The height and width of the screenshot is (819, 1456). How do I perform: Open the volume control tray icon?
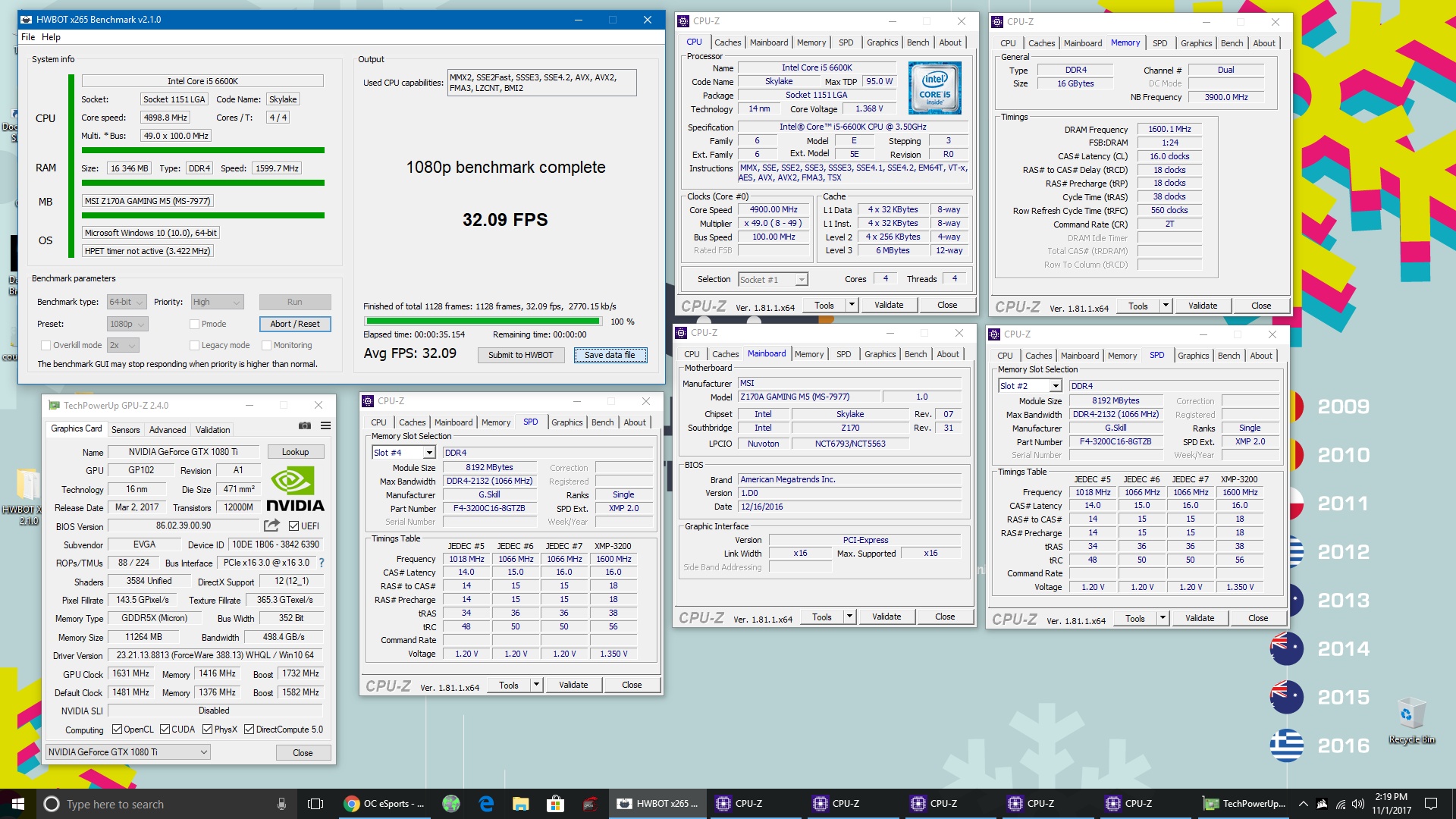pyautogui.click(x=1358, y=804)
